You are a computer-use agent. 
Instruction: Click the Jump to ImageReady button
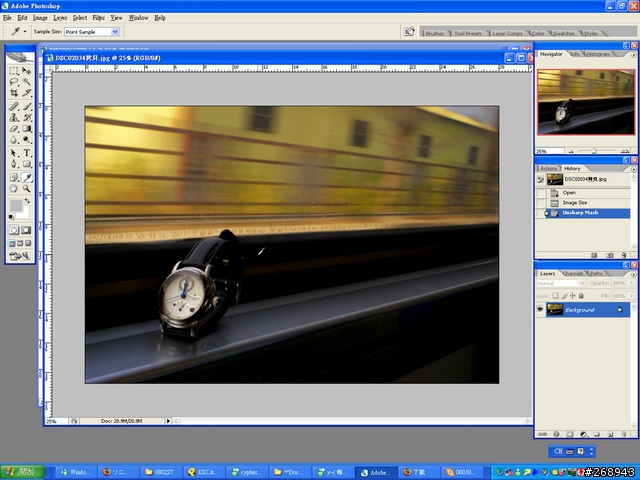[x=20, y=256]
